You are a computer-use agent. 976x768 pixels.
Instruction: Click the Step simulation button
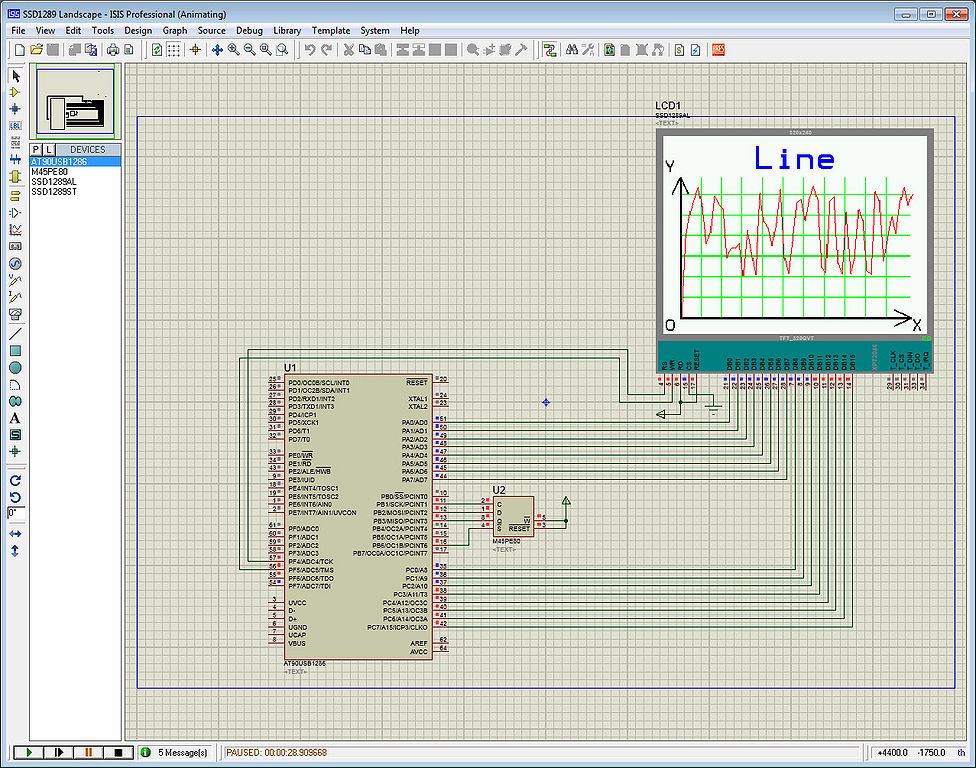click(x=59, y=752)
